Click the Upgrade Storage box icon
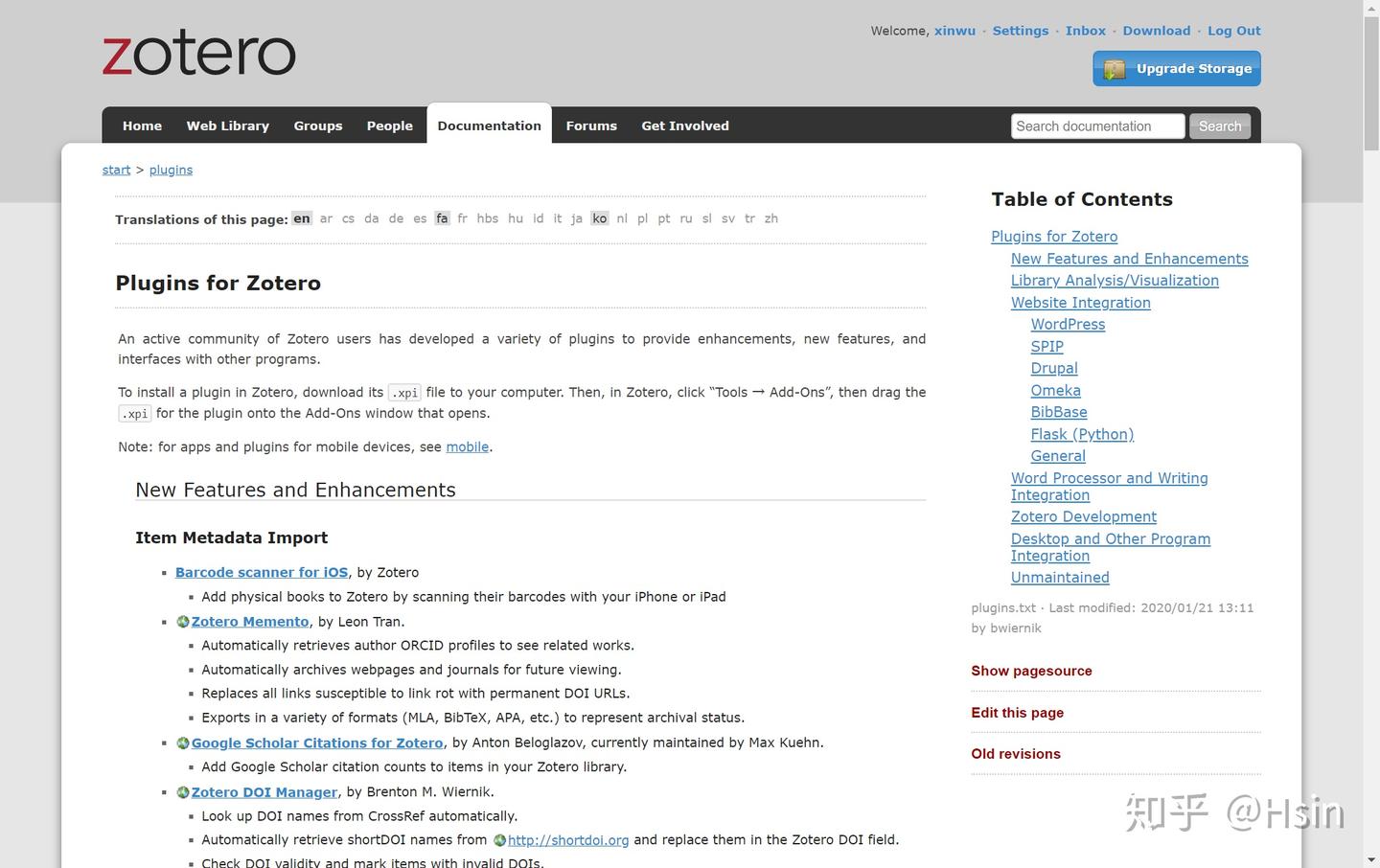Viewport: 1380px width, 868px height. click(1114, 69)
